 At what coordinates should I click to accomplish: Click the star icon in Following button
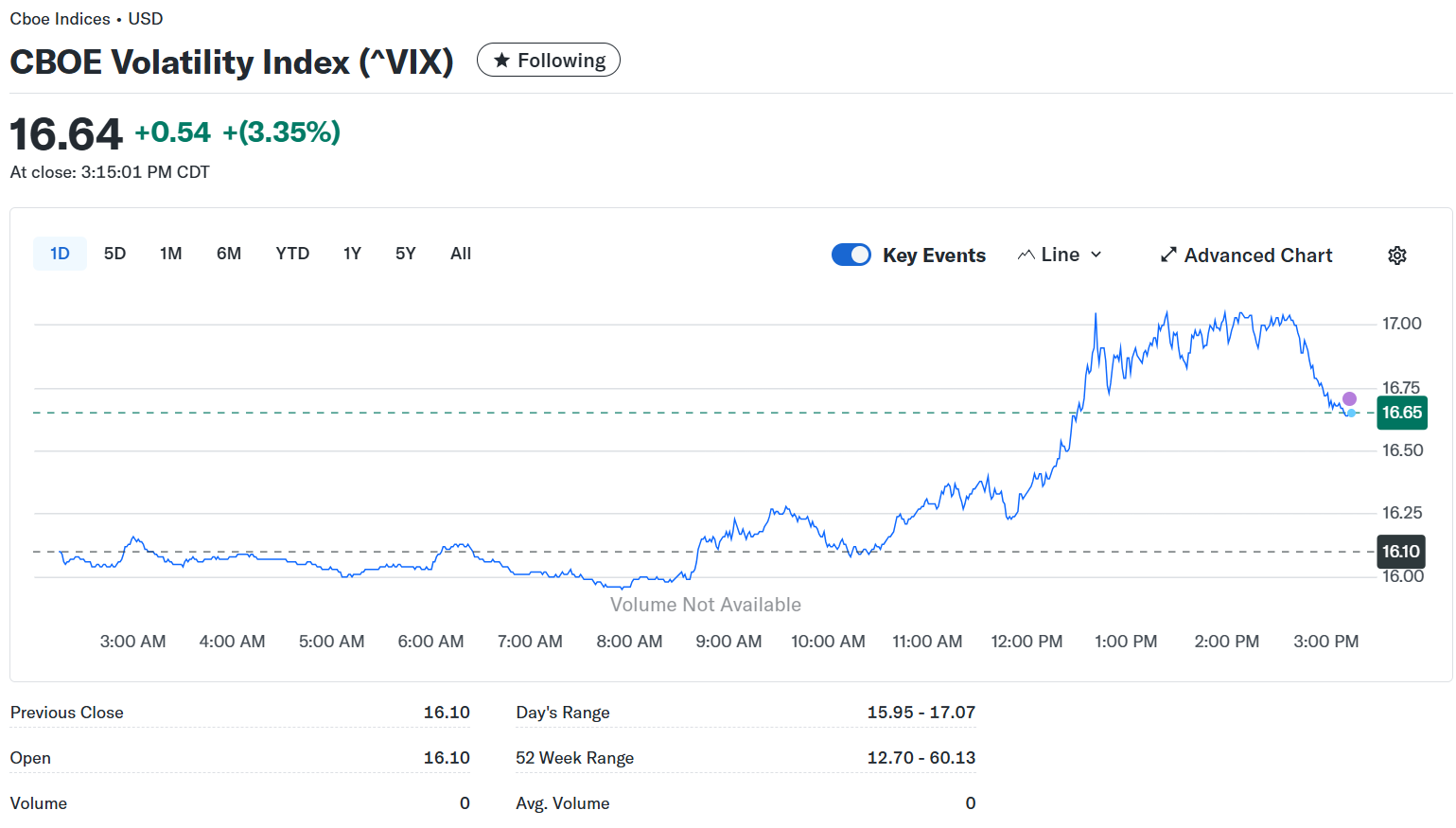(x=502, y=61)
